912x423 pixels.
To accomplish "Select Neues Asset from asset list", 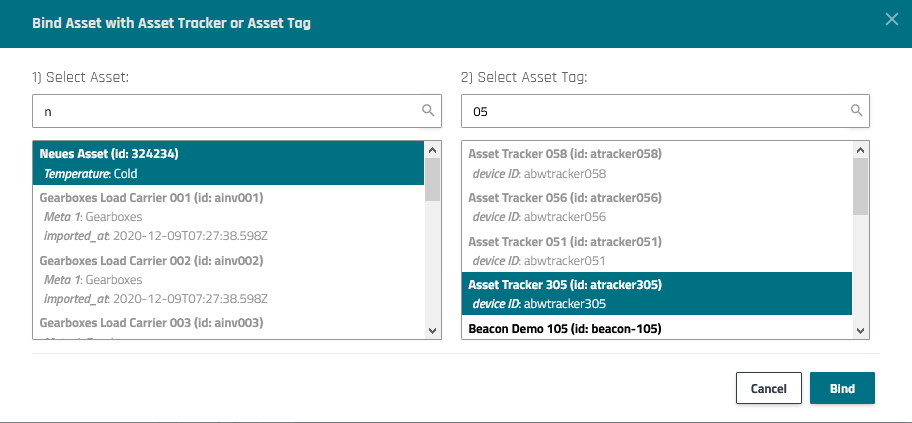I will tap(229, 163).
